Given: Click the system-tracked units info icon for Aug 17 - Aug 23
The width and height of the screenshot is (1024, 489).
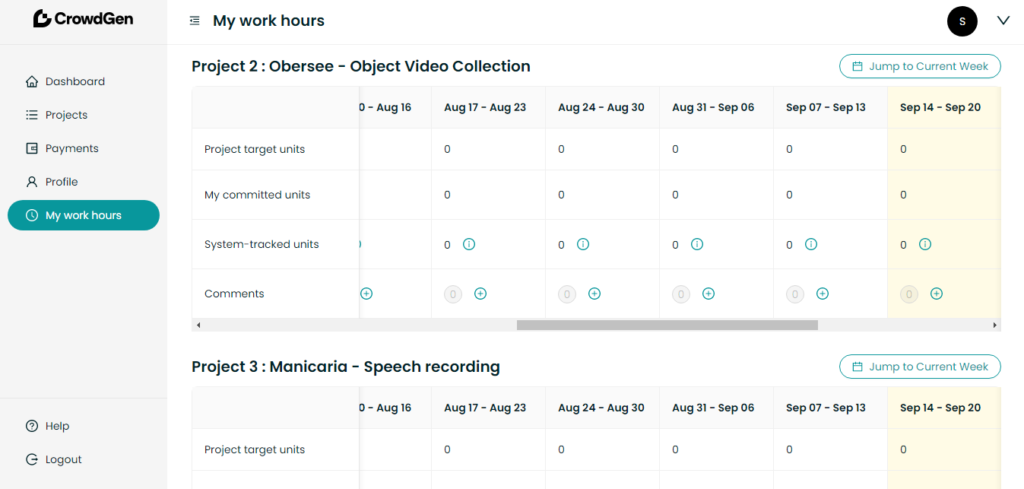Looking at the screenshot, I should click(x=469, y=244).
